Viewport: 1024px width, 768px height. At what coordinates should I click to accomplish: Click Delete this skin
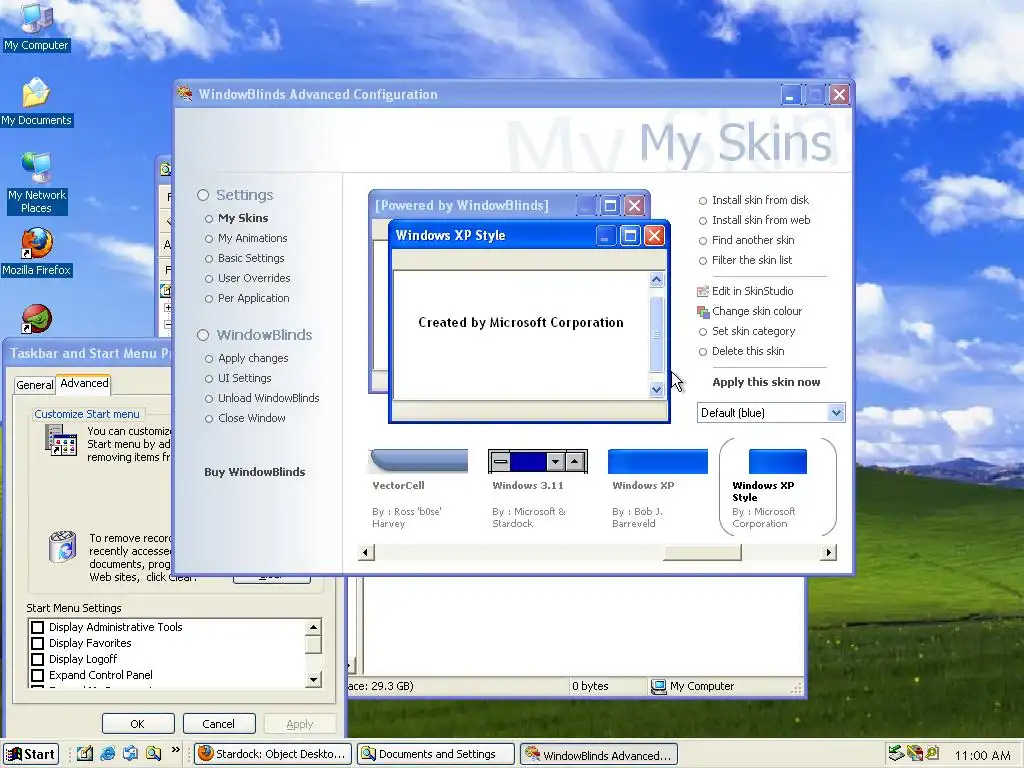click(x=741, y=351)
